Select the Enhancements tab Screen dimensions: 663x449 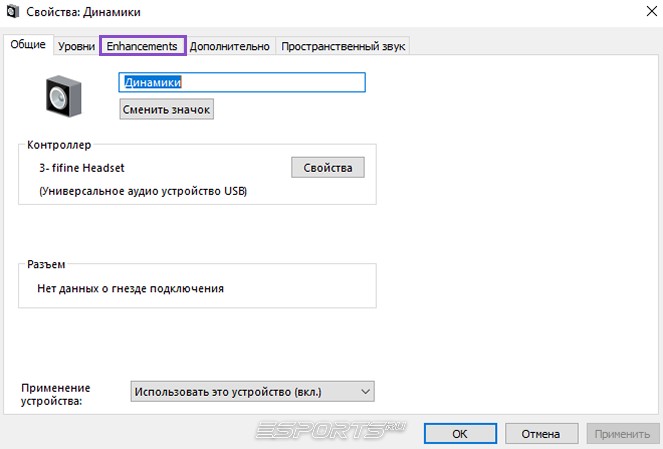[142, 46]
